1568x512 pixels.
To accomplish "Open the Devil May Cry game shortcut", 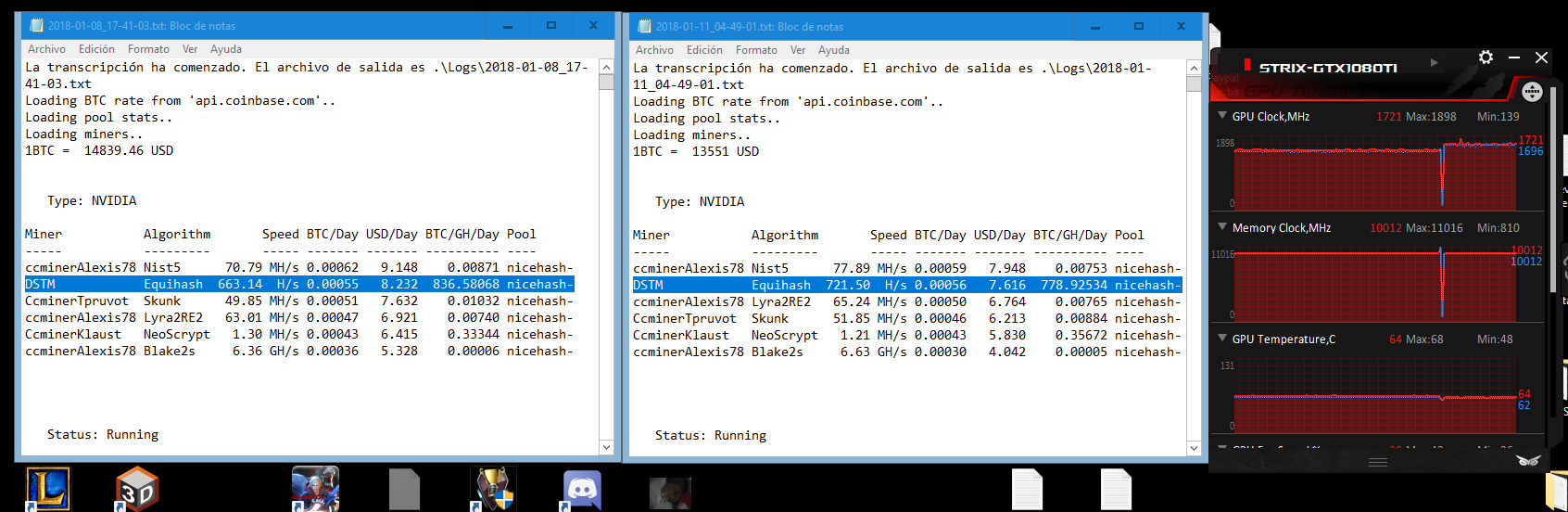I will point(315,489).
